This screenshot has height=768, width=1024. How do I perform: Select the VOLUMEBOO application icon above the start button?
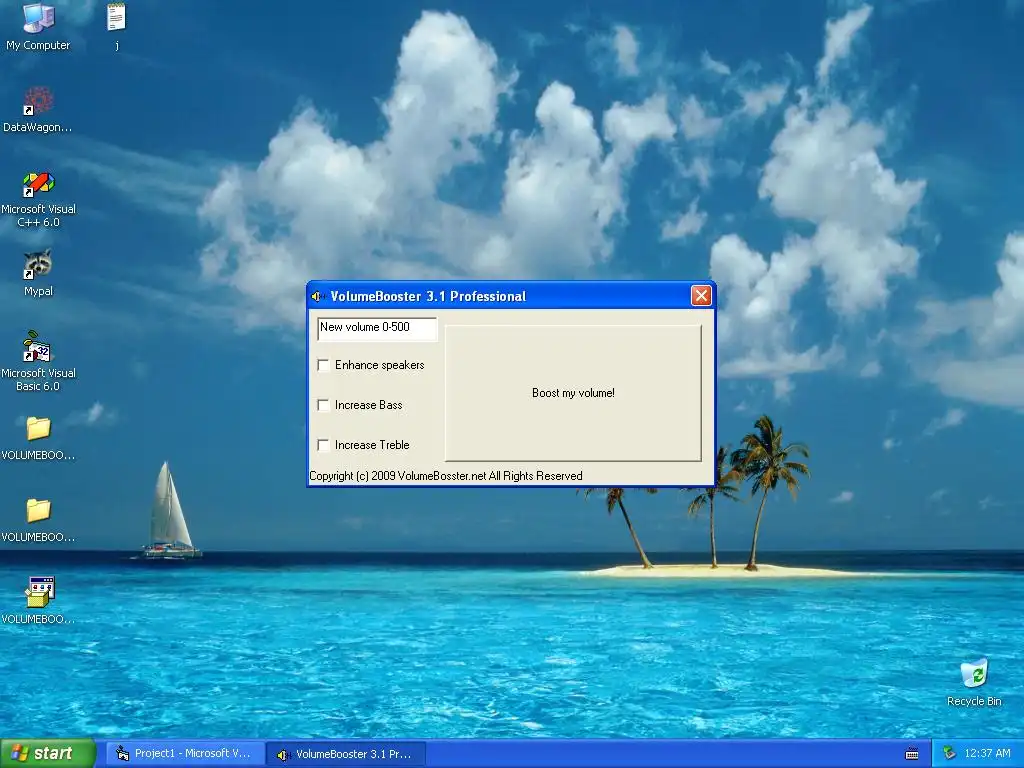(x=38, y=601)
